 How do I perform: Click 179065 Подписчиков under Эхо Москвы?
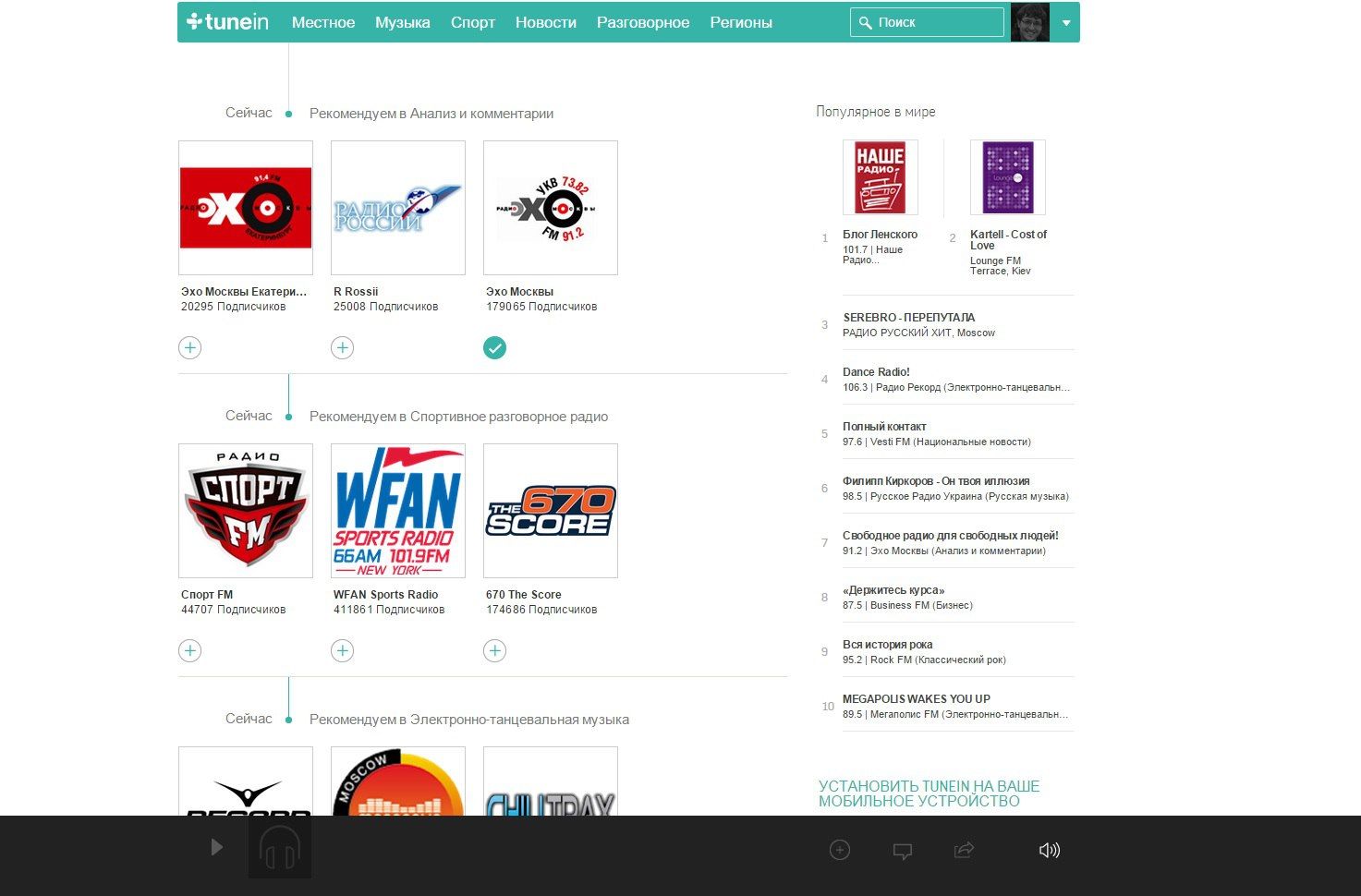point(541,307)
